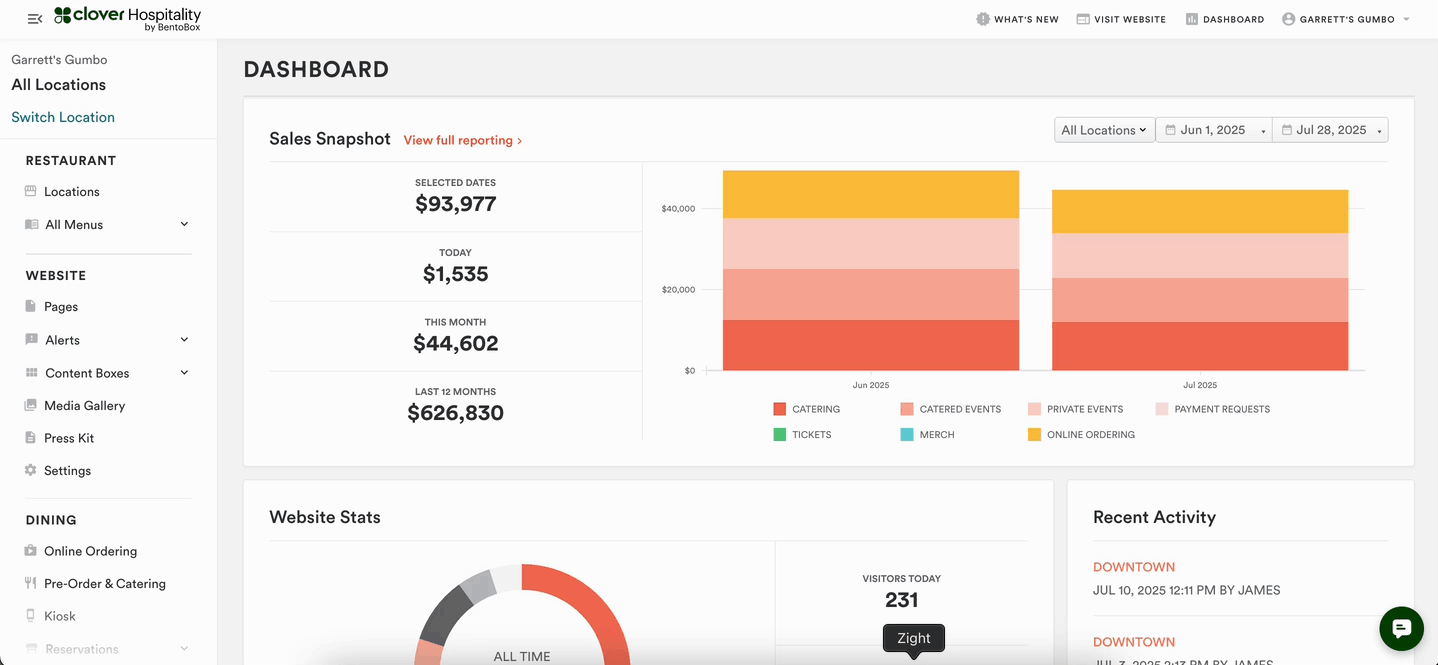
Task: Toggle the Merch legend swatch
Action: pyautogui.click(x=907, y=435)
